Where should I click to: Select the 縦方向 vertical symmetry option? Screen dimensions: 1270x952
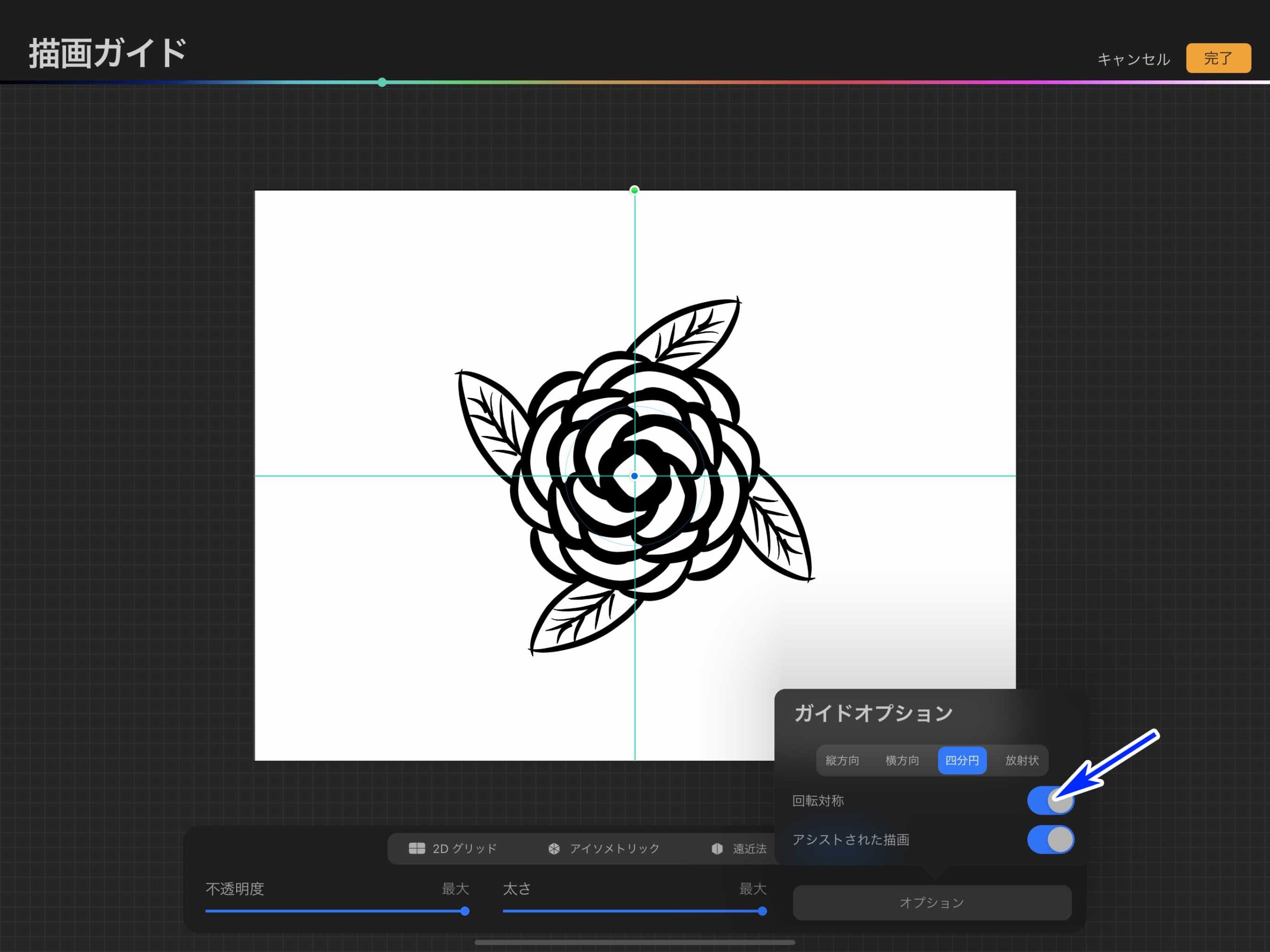[x=842, y=760]
